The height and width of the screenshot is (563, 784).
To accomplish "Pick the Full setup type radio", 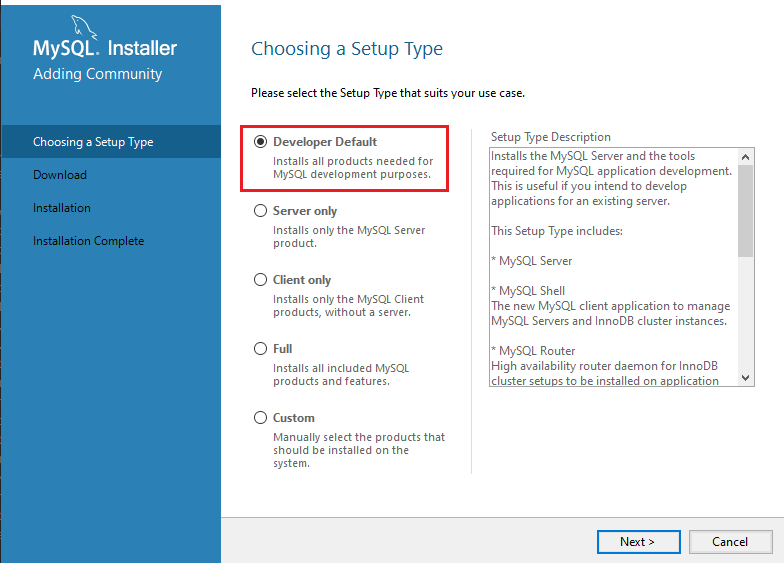I will [x=261, y=349].
